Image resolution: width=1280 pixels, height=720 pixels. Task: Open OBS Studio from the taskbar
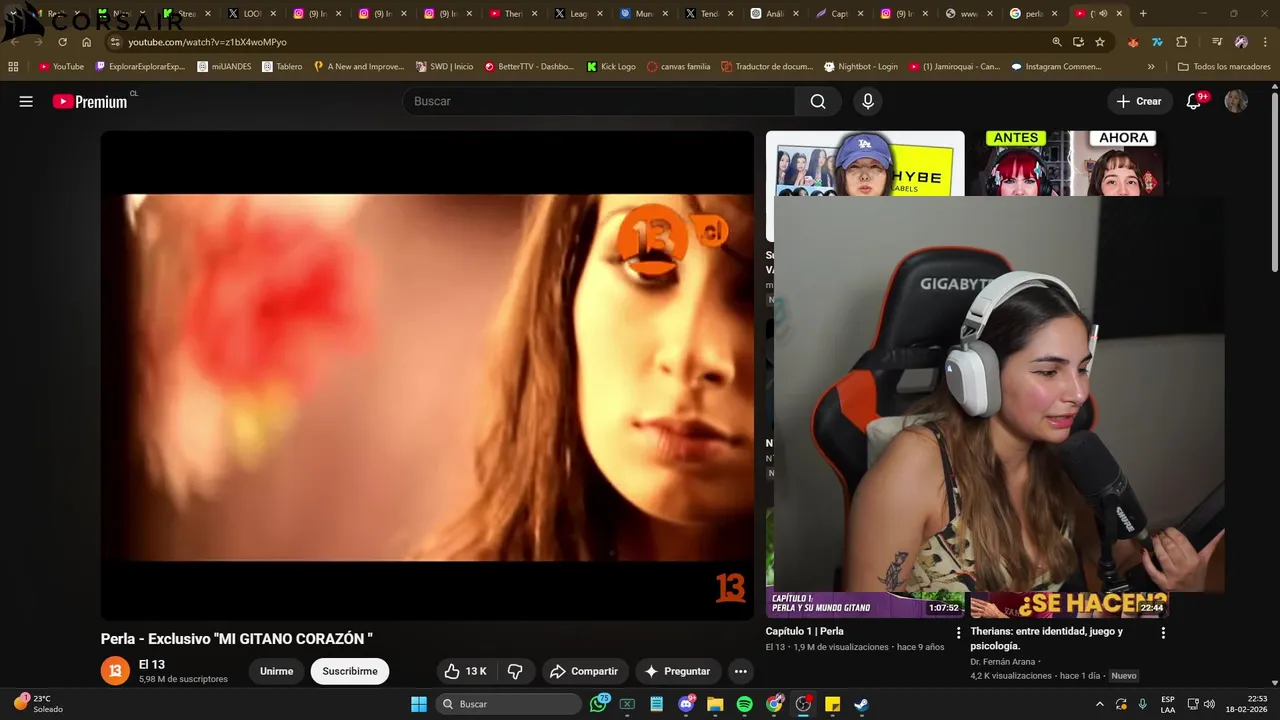pyautogui.click(x=803, y=704)
